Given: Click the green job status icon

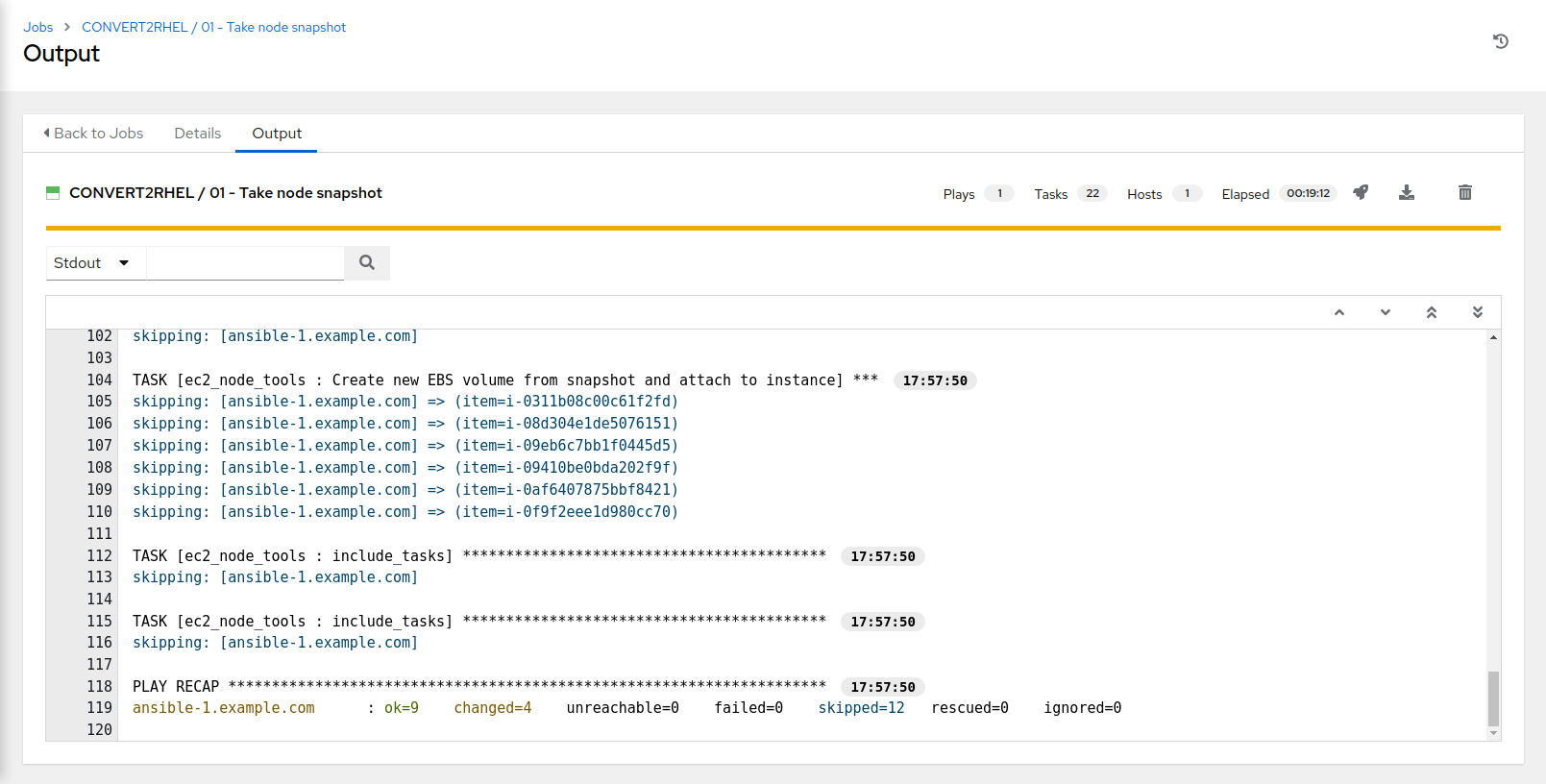Looking at the screenshot, I should coord(53,193).
